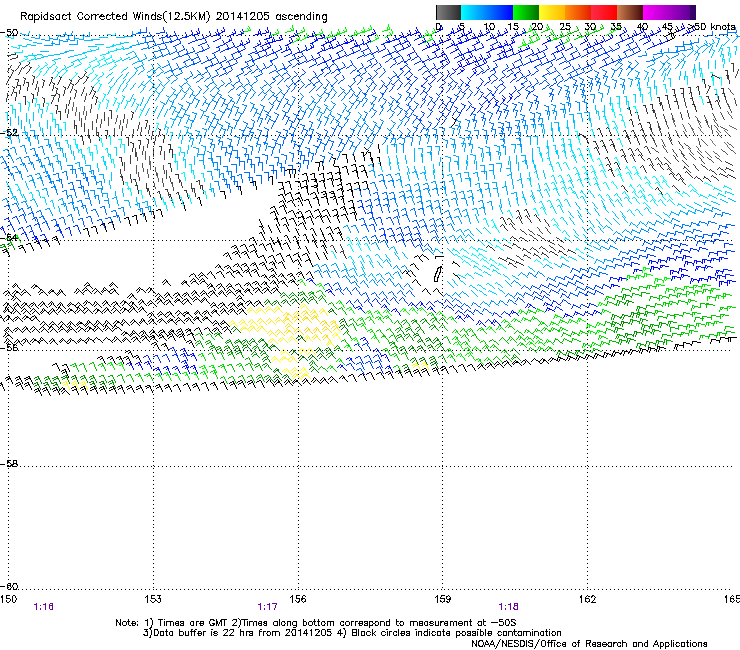Click the 'Black circles indicate possible contamination' note

pyautogui.click(x=456, y=633)
